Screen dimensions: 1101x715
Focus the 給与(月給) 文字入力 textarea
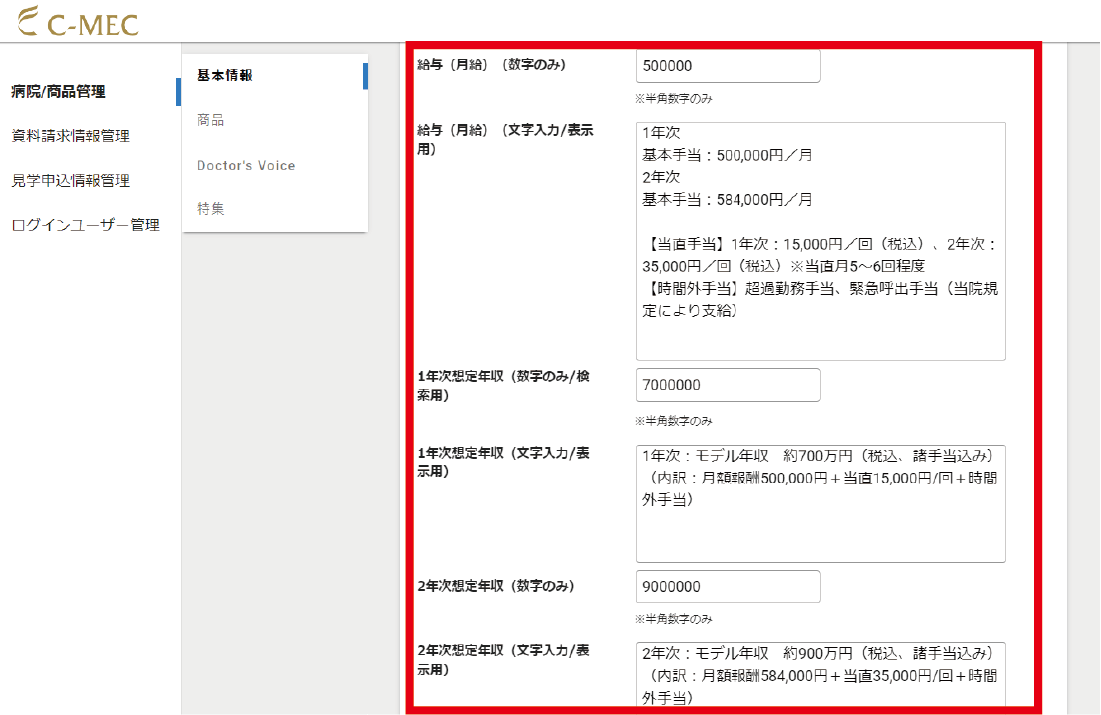[820, 242]
